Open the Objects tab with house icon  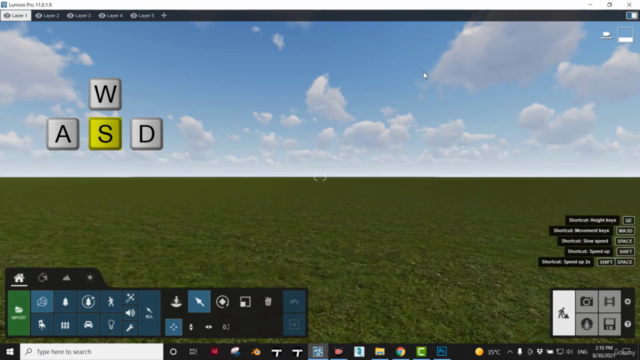[x=19, y=278]
